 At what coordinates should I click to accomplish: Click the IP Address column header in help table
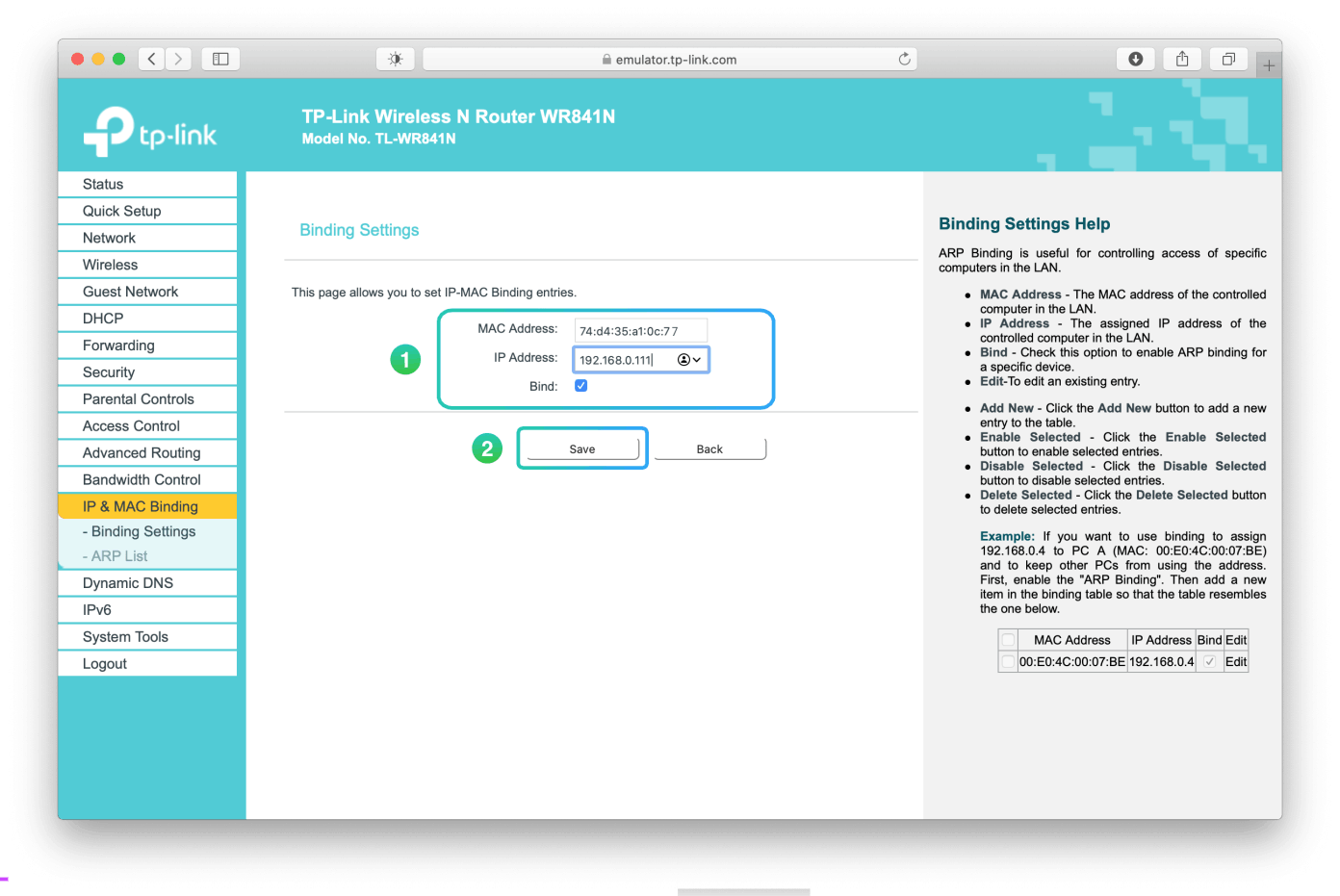point(1161,640)
